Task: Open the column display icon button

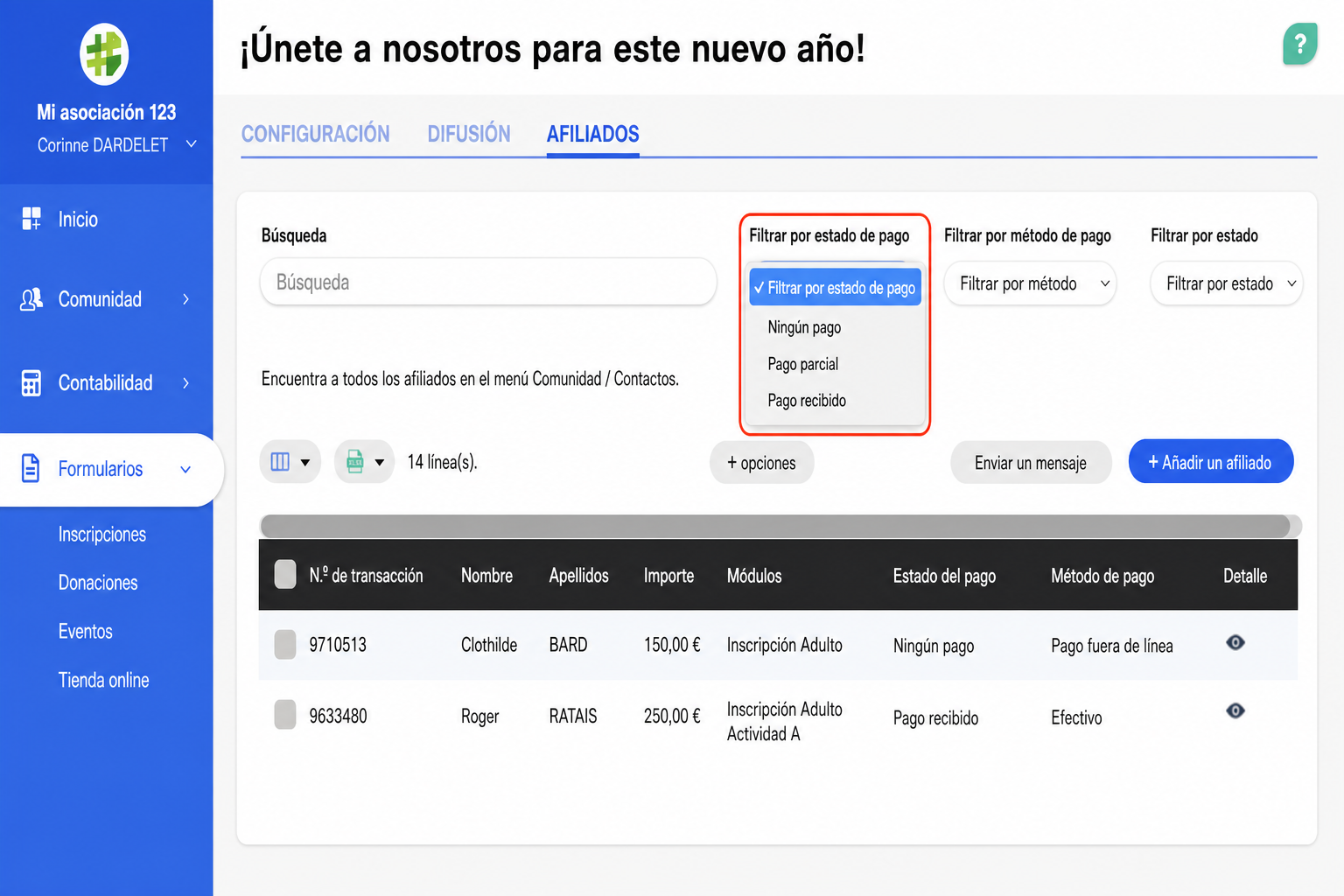Action: (290, 461)
